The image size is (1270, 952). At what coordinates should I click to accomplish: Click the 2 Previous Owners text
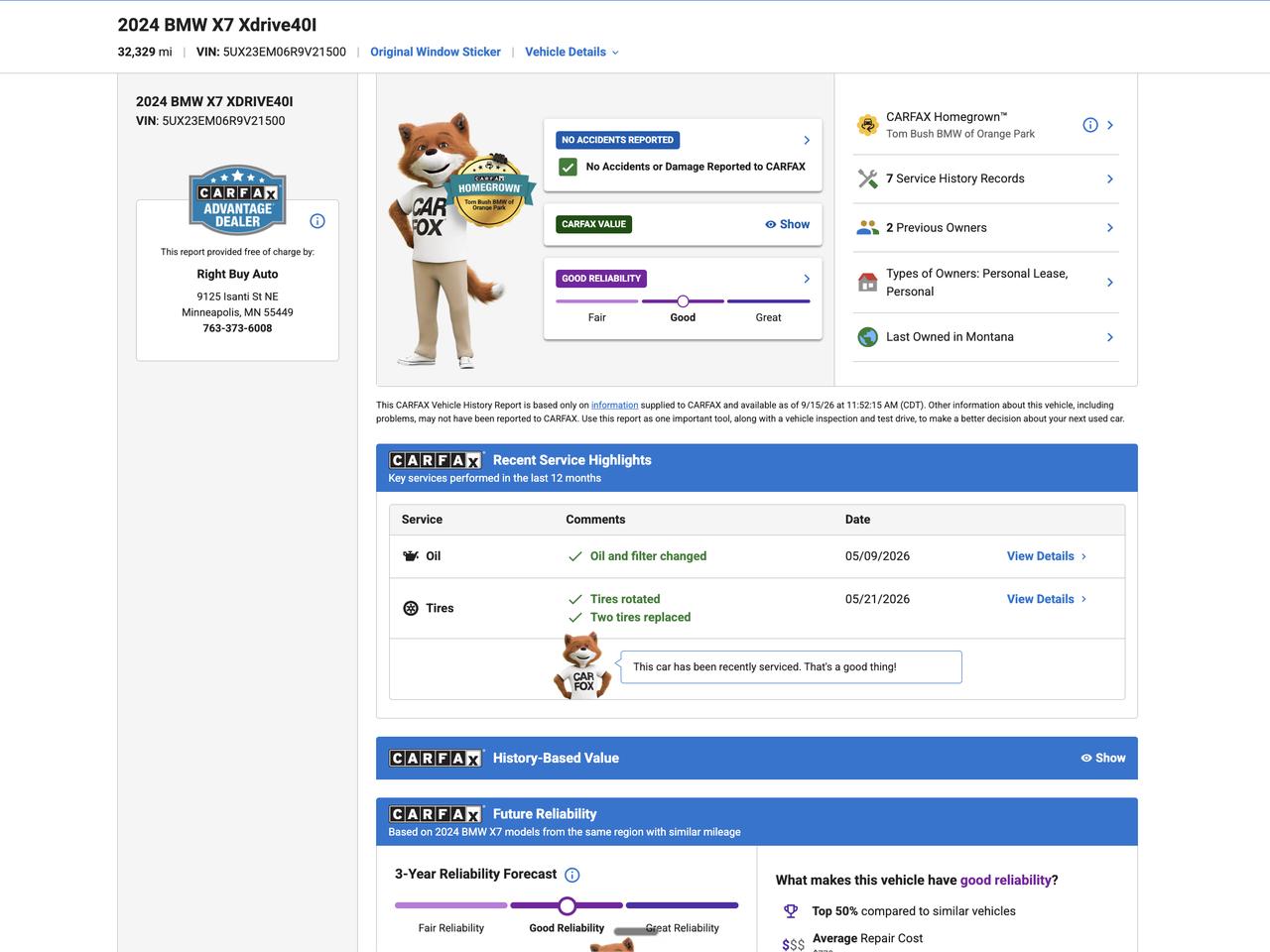pyautogui.click(x=937, y=228)
